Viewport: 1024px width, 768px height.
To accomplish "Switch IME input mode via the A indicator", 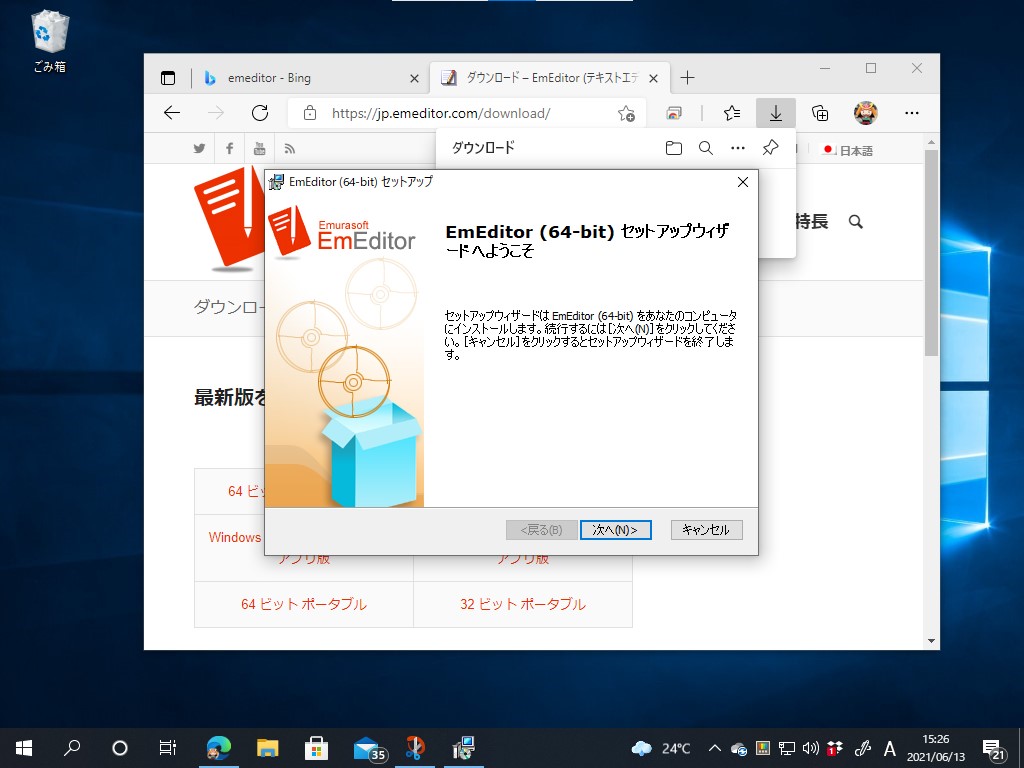I will coord(889,747).
